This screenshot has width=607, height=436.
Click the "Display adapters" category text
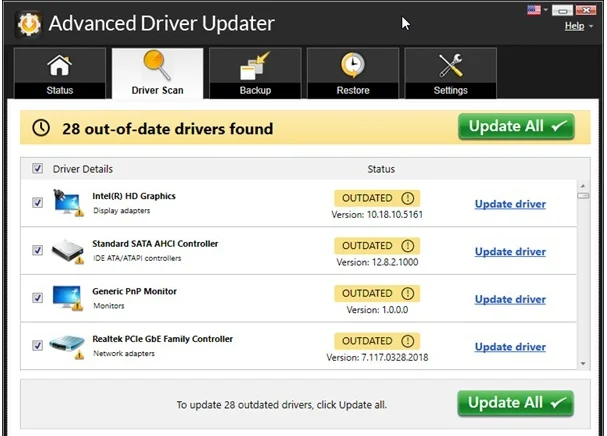(122, 211)
